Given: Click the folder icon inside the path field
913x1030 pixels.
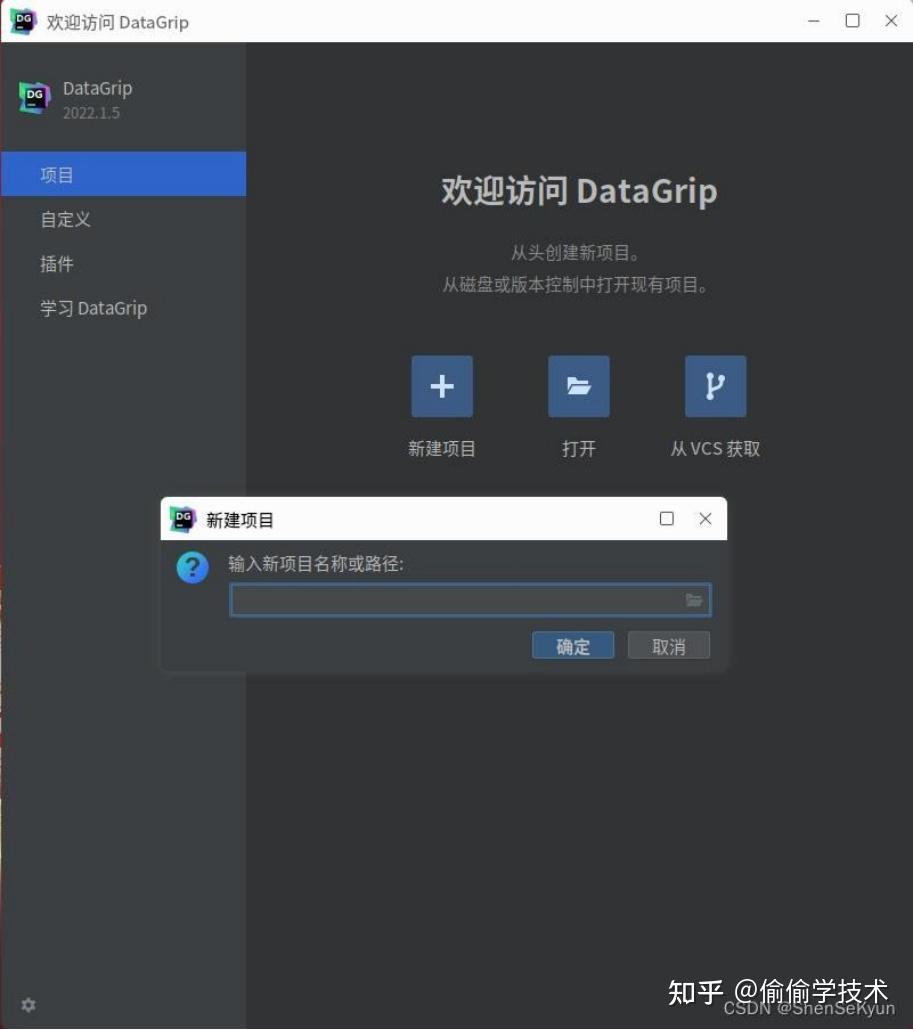Looking at the screenshot, I should point(694,600).
